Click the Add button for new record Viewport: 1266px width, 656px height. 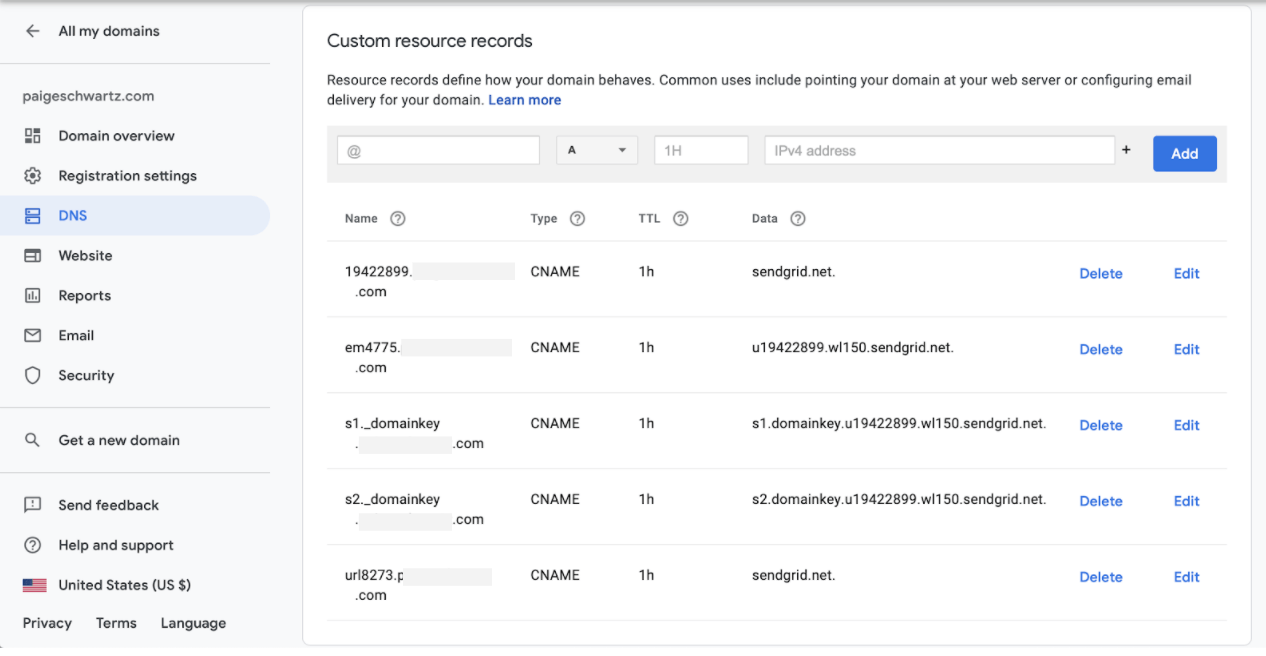pyautogui.click(x=1184, y=153)
